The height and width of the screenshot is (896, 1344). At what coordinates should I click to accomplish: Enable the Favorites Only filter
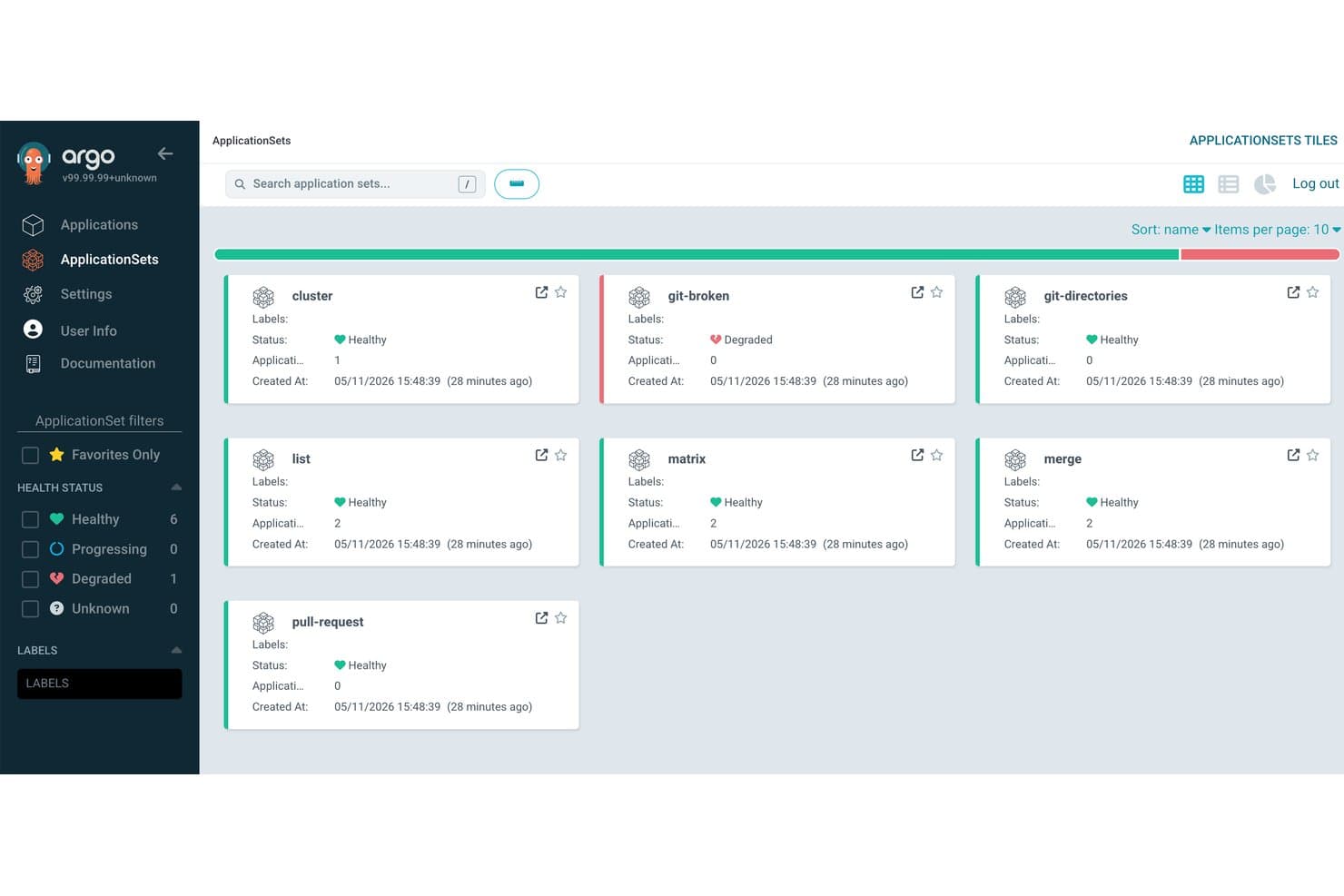[x=30, y=455]
